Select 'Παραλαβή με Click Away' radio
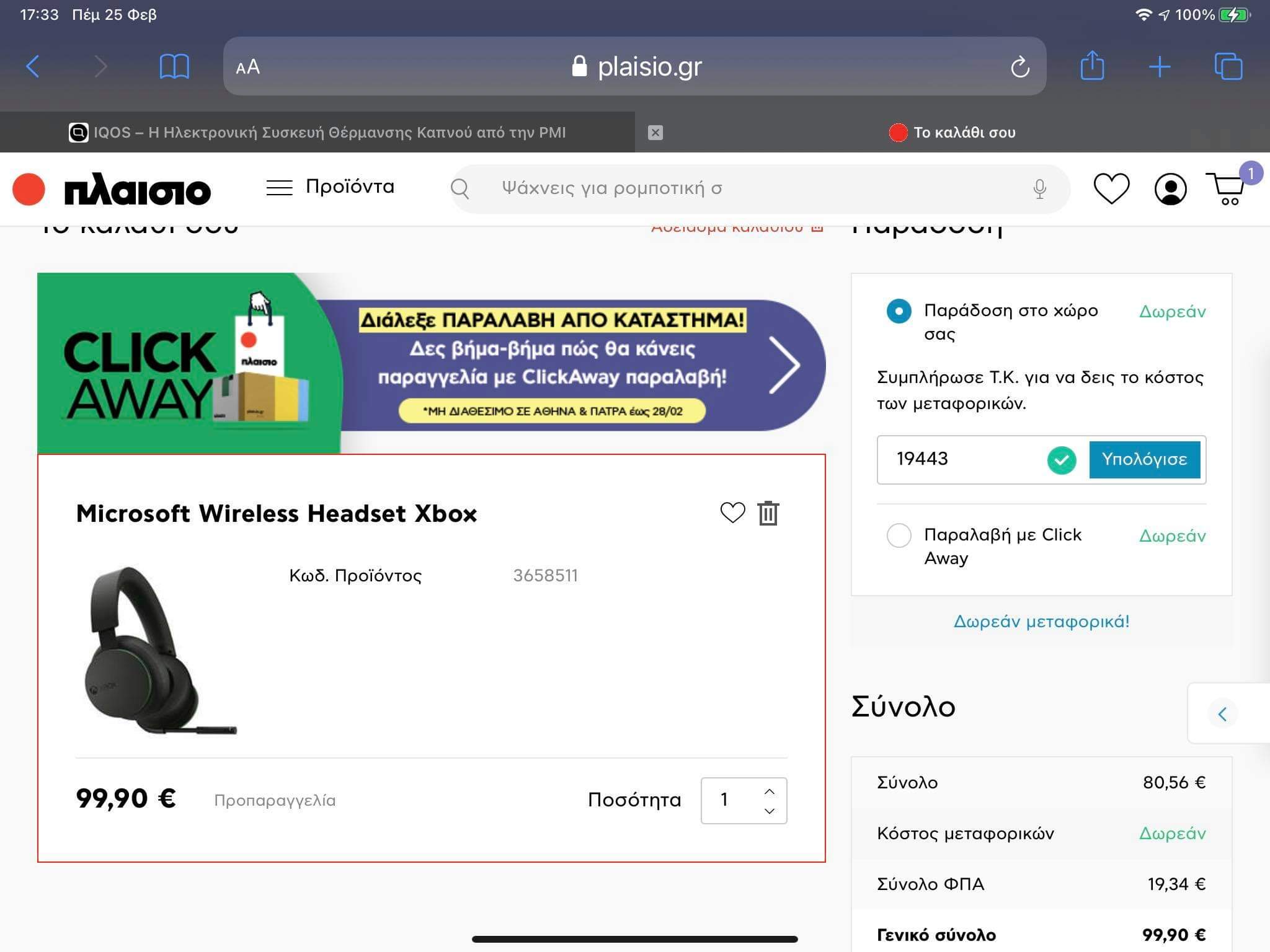The image size is (1270, 952). tap(899, 535)
